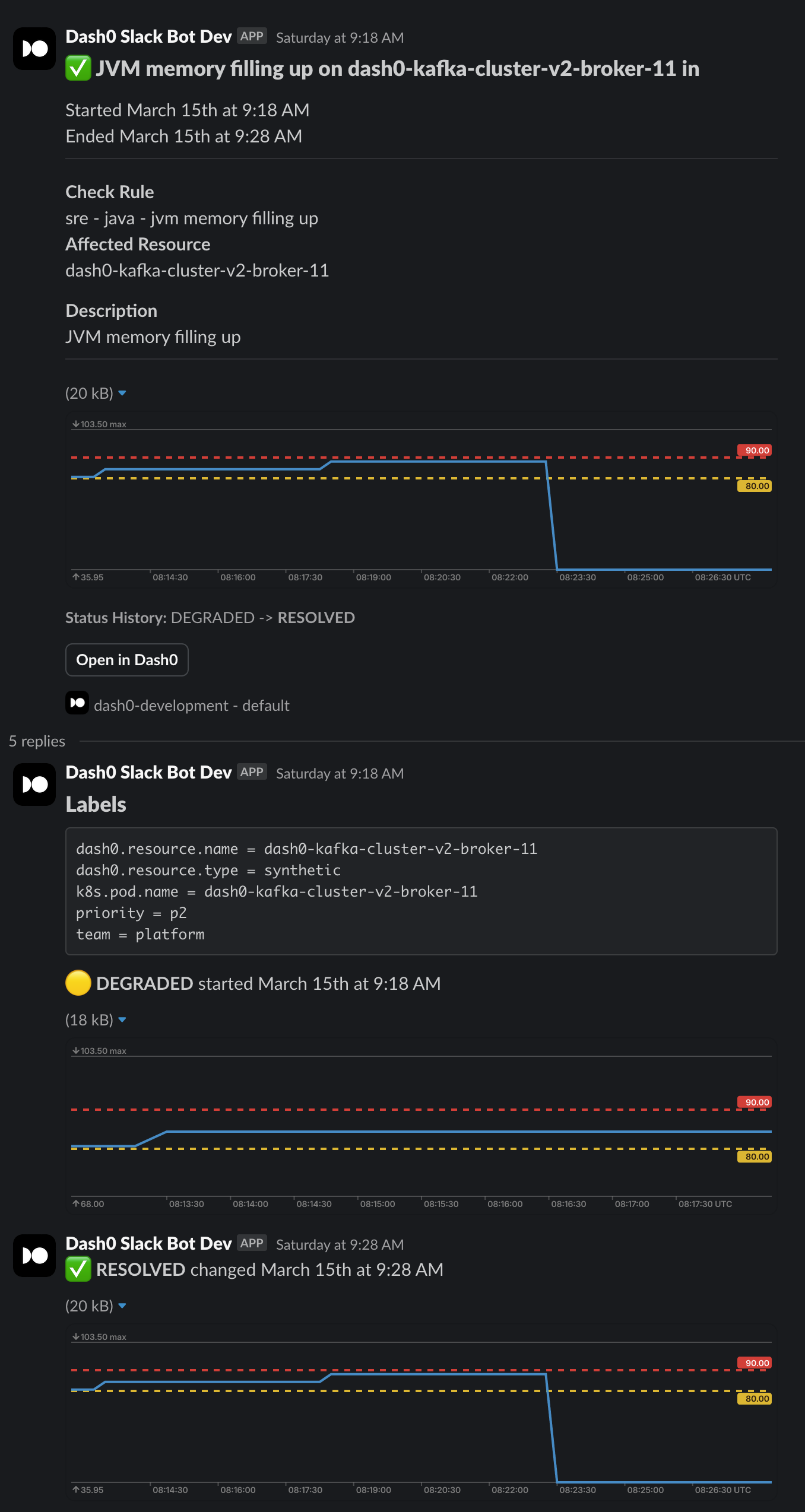Click the Labels code block
This screenshot has width=805, height=1512.
(421, 891)
